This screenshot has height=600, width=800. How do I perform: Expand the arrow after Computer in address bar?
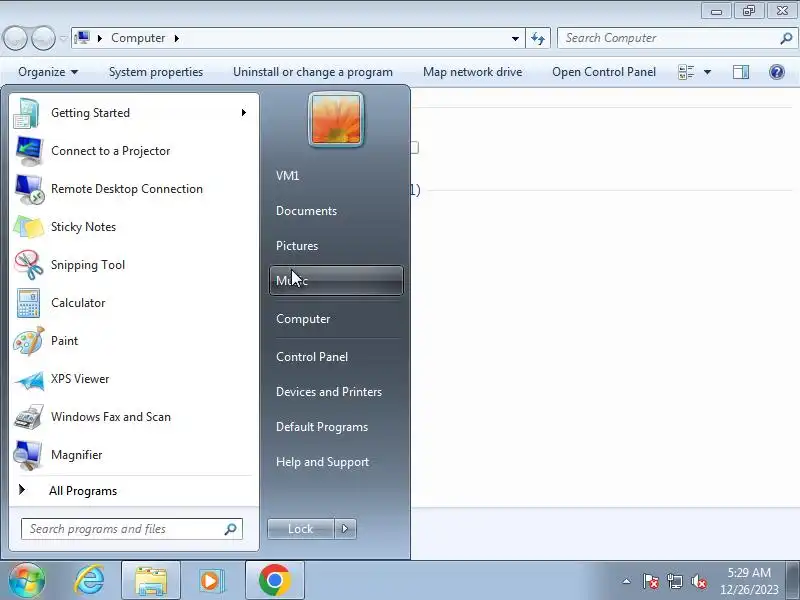[177, 38]
